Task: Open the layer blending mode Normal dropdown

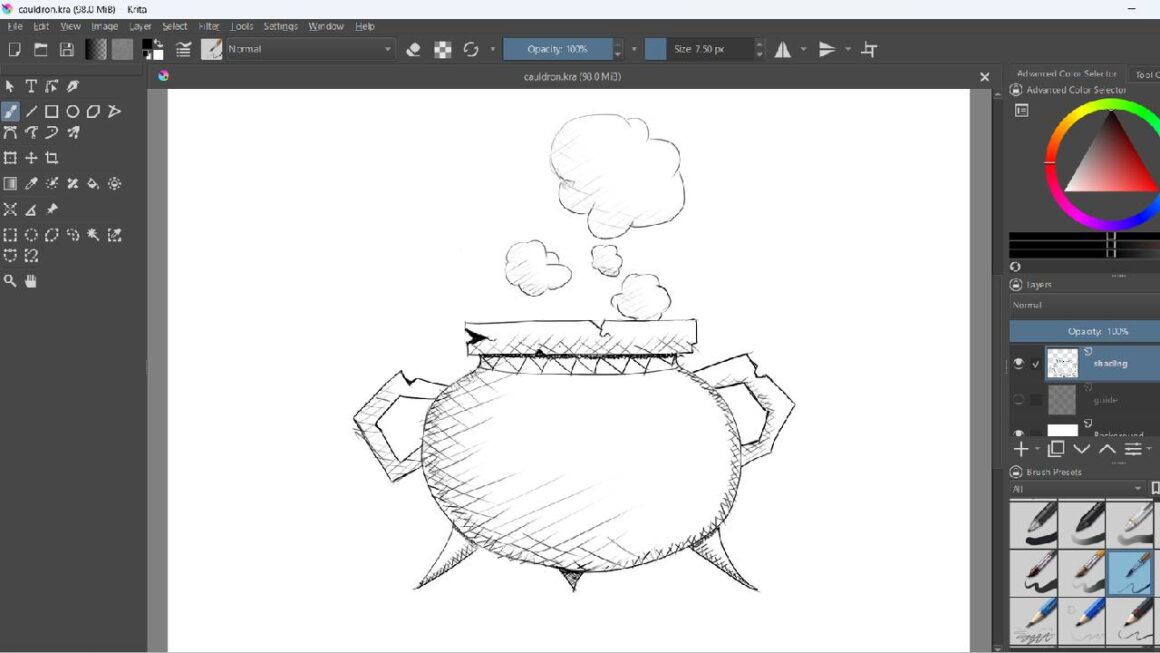Action: pos(1085,305)
